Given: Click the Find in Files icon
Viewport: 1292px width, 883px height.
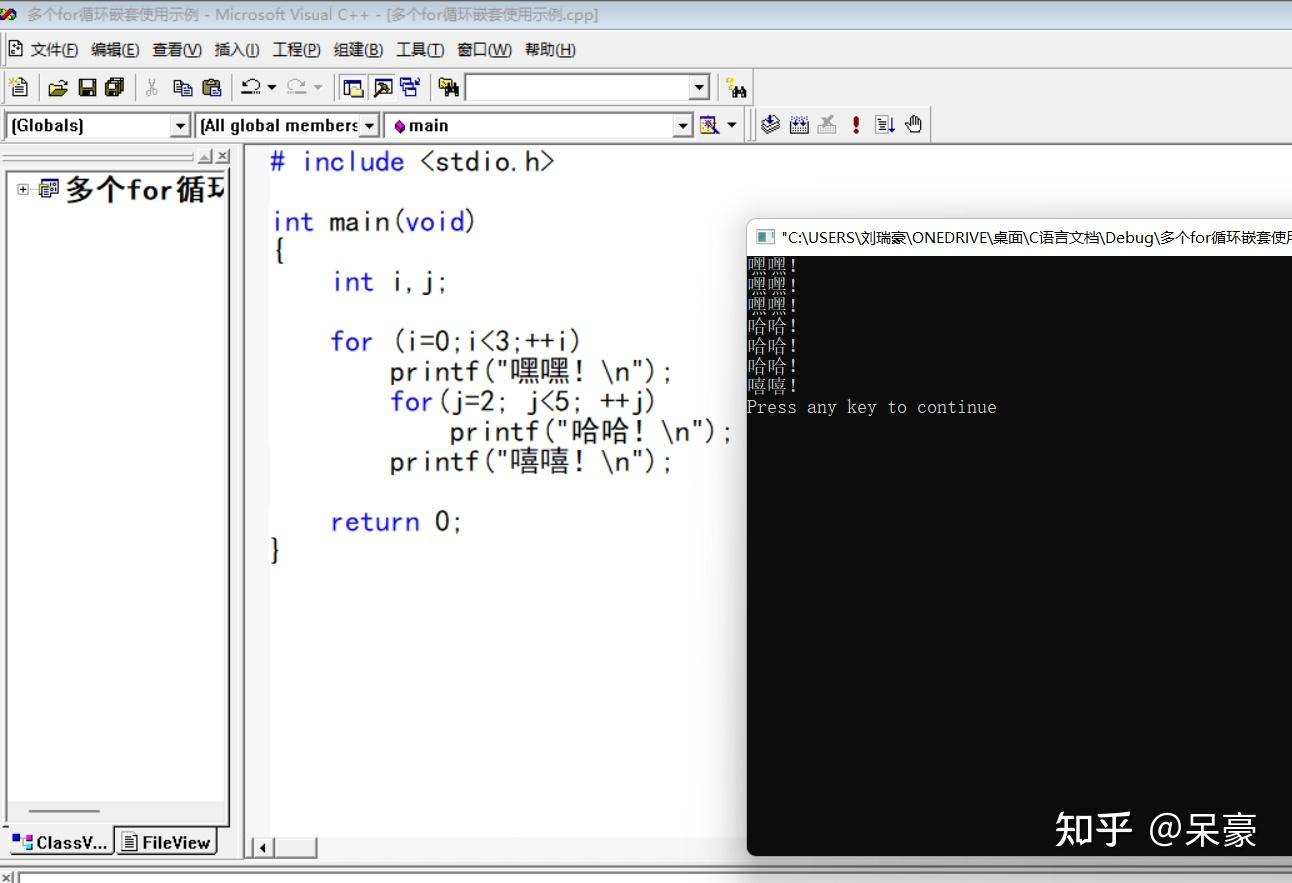Looking at the screenshot, I should 449,88.
